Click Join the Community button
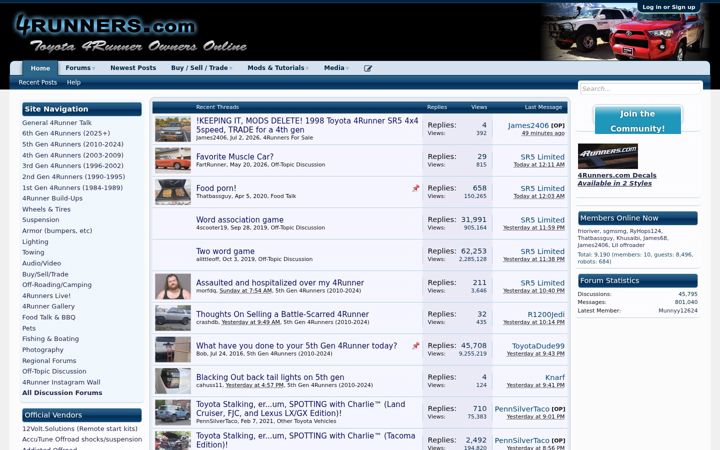Viewport: 720px width, 450px height. click(x=637, y=121)
